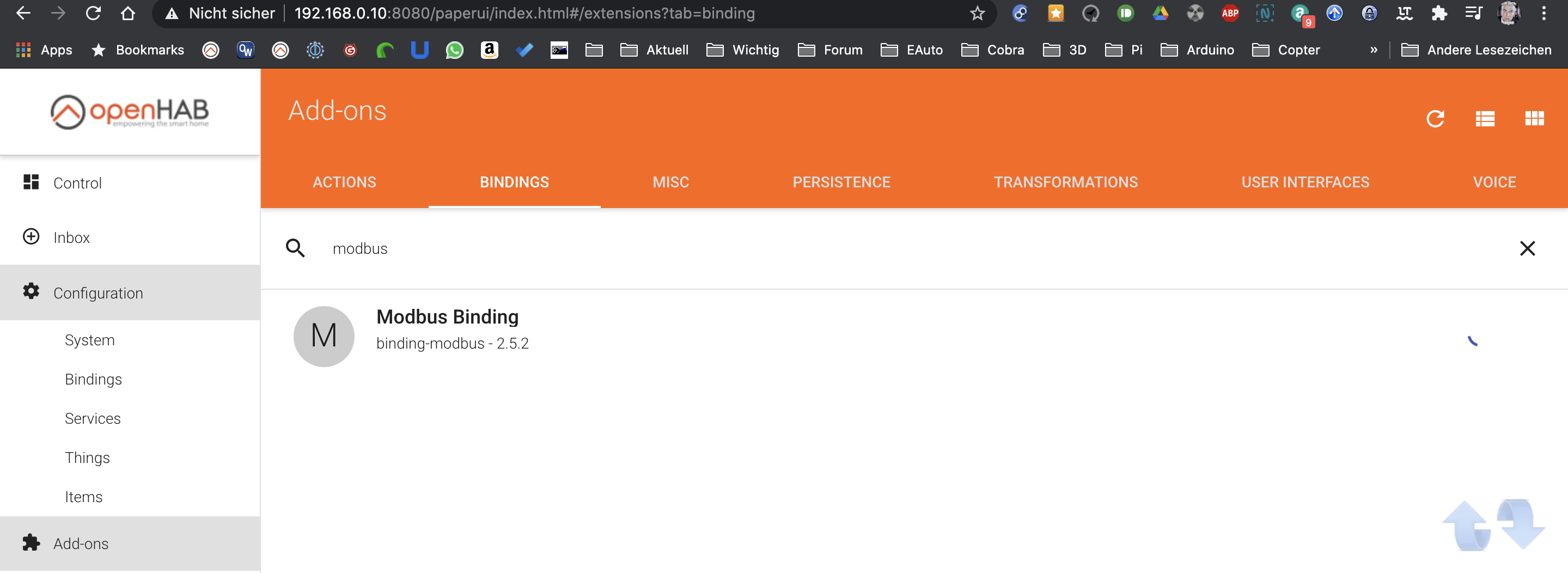1568x573 pixels.
Task: Switch to the USER INTERFACES tab
Action: (1305, 182)
